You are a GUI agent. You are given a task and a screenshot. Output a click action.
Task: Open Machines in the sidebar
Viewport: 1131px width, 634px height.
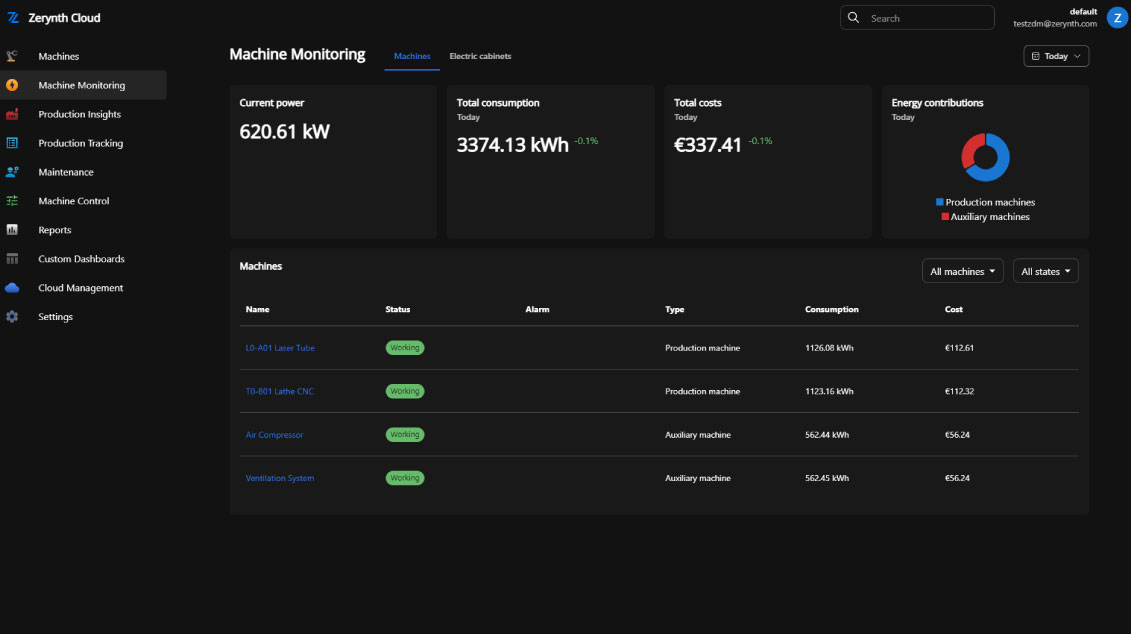tap(83, 56)
